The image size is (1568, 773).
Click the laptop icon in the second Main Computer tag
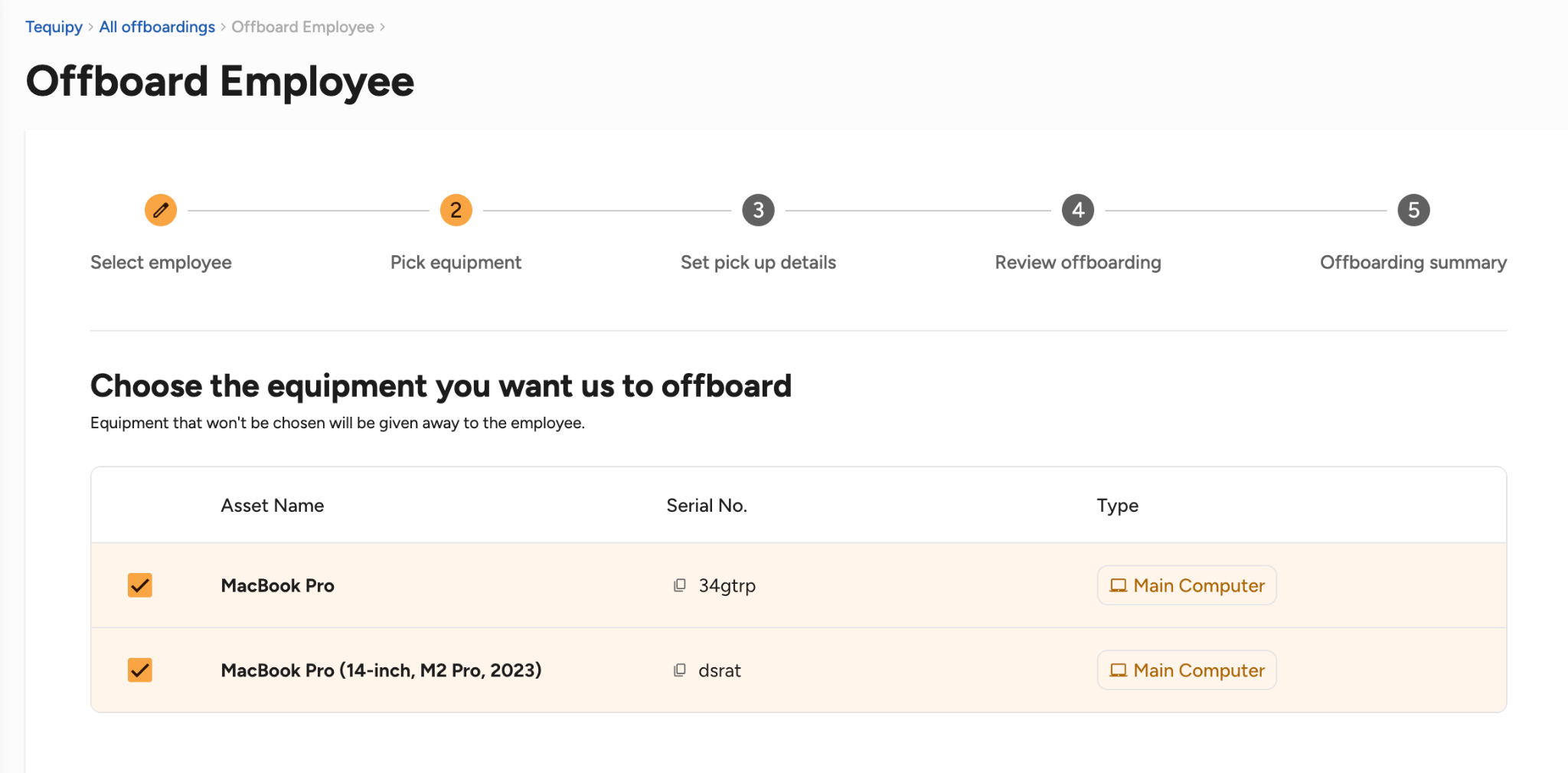[x=1118, y=670]
